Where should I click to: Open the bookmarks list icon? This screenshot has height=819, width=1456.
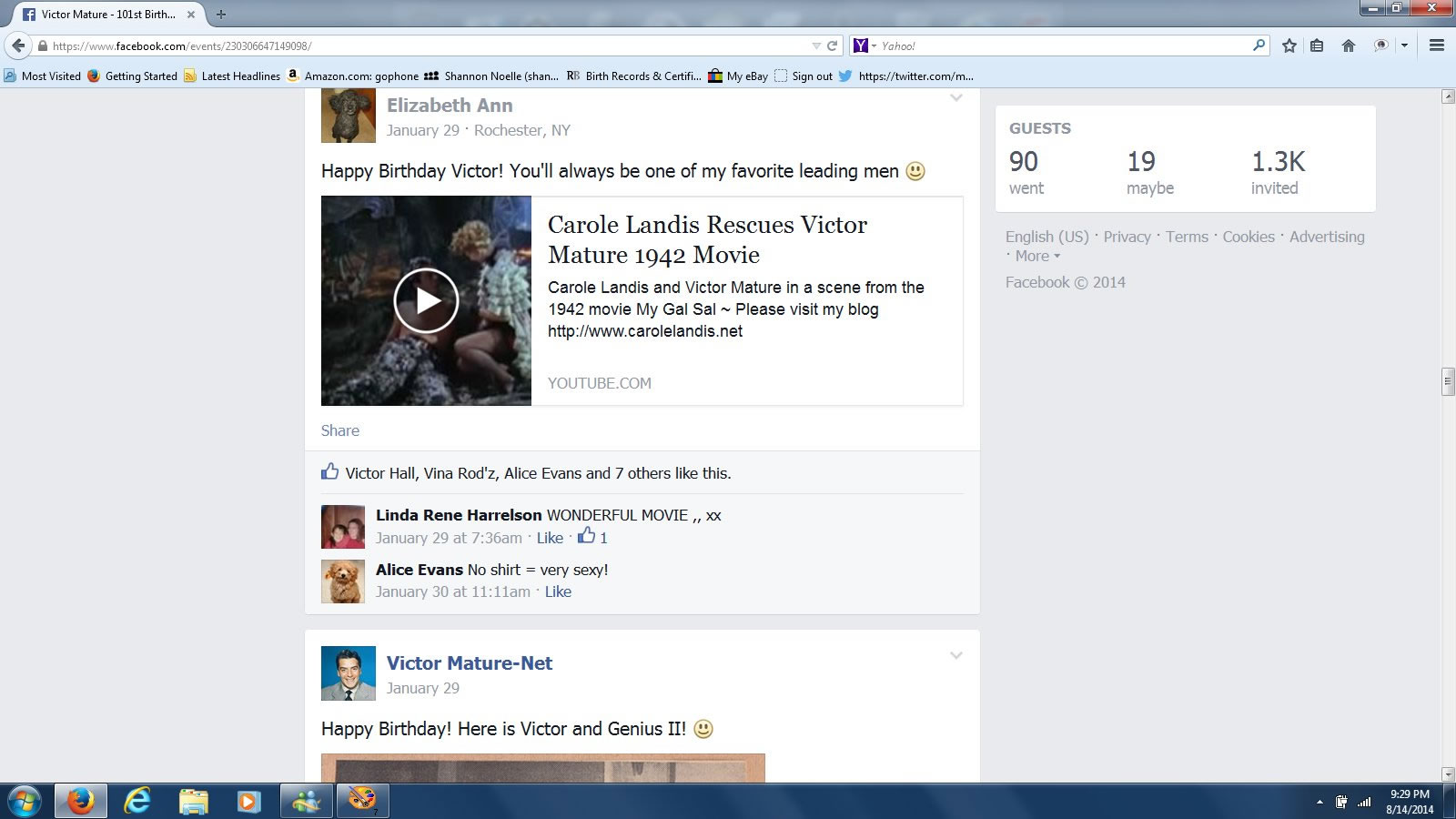point(1317,45)
